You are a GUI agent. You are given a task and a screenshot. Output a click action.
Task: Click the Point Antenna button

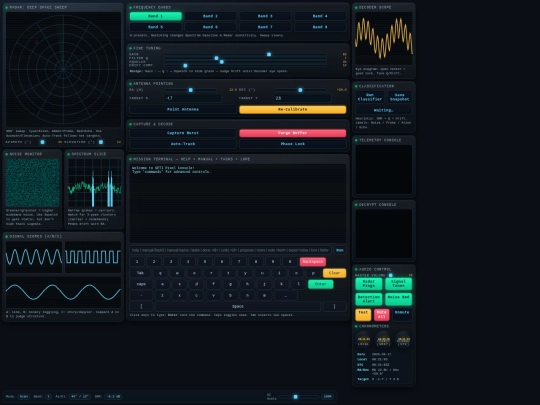(183, 110)
